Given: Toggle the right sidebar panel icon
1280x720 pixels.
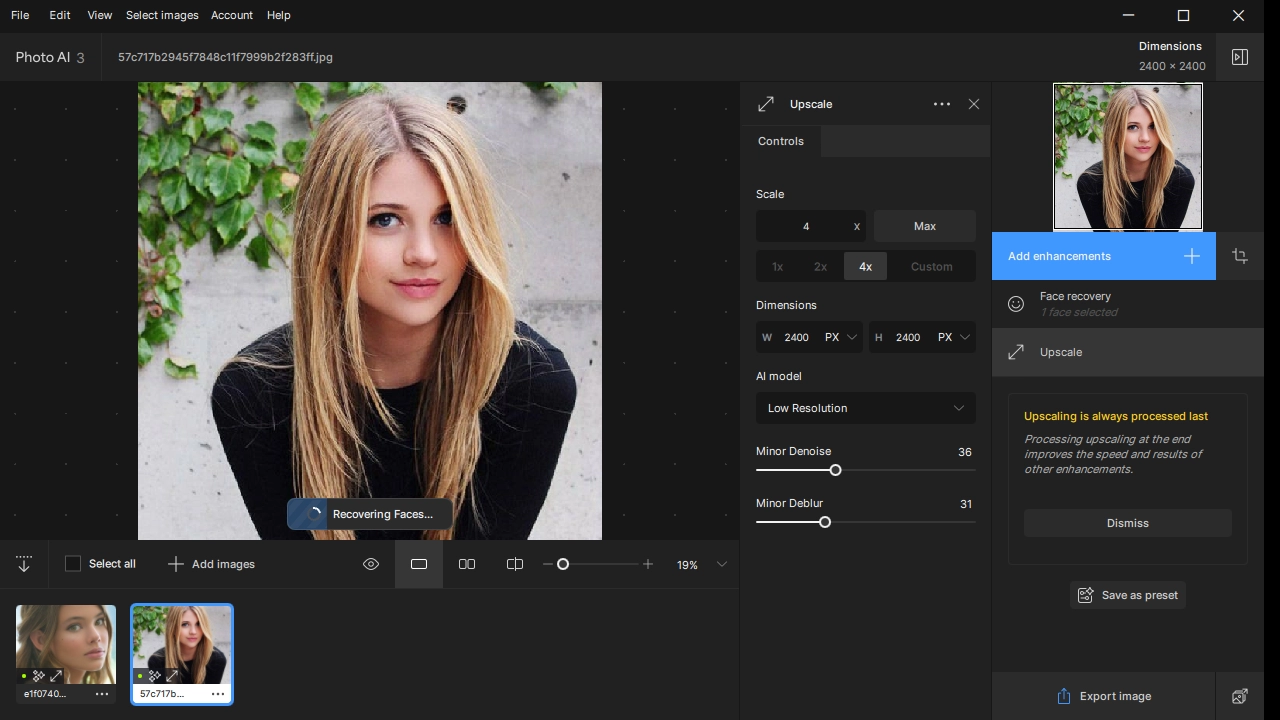Looking at the screenshot, I should (1240, 57).
